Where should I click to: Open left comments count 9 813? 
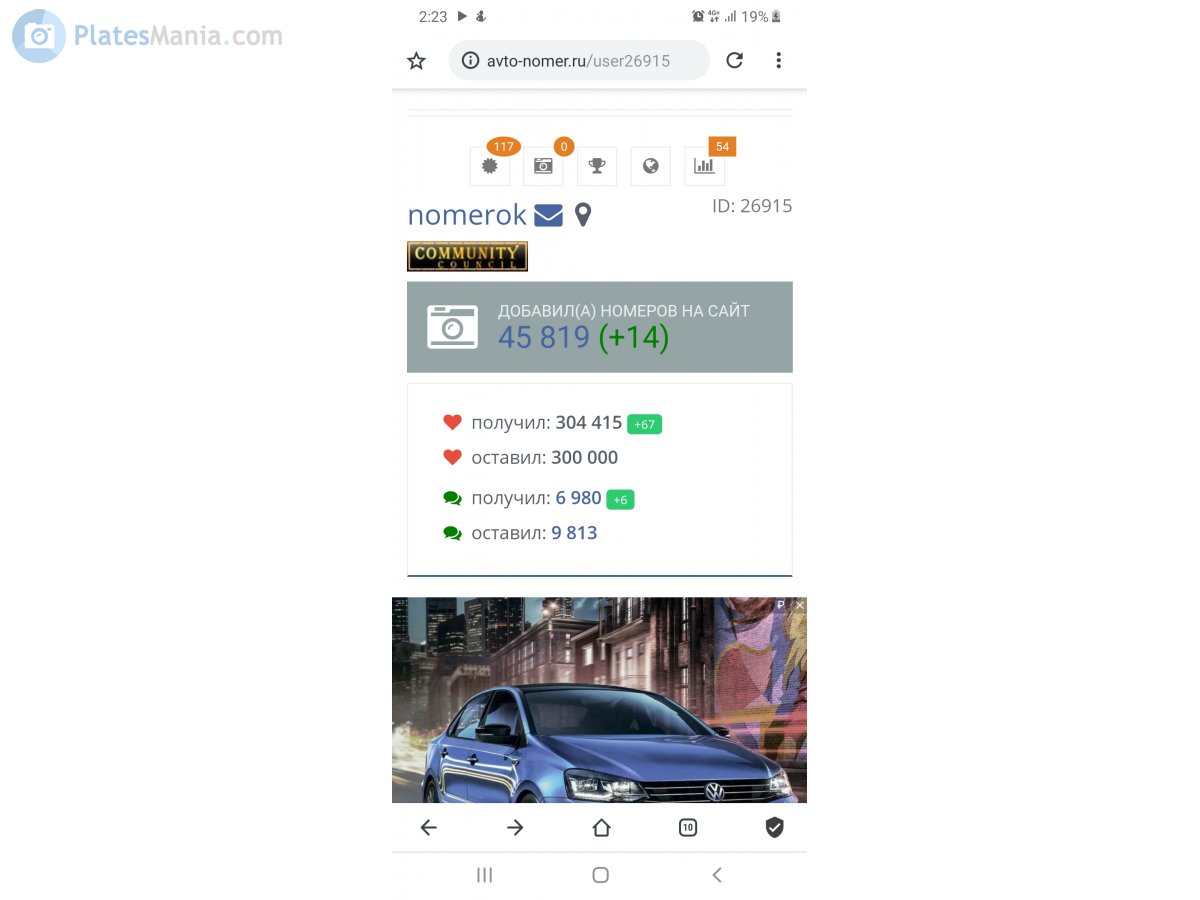(574, 533)
